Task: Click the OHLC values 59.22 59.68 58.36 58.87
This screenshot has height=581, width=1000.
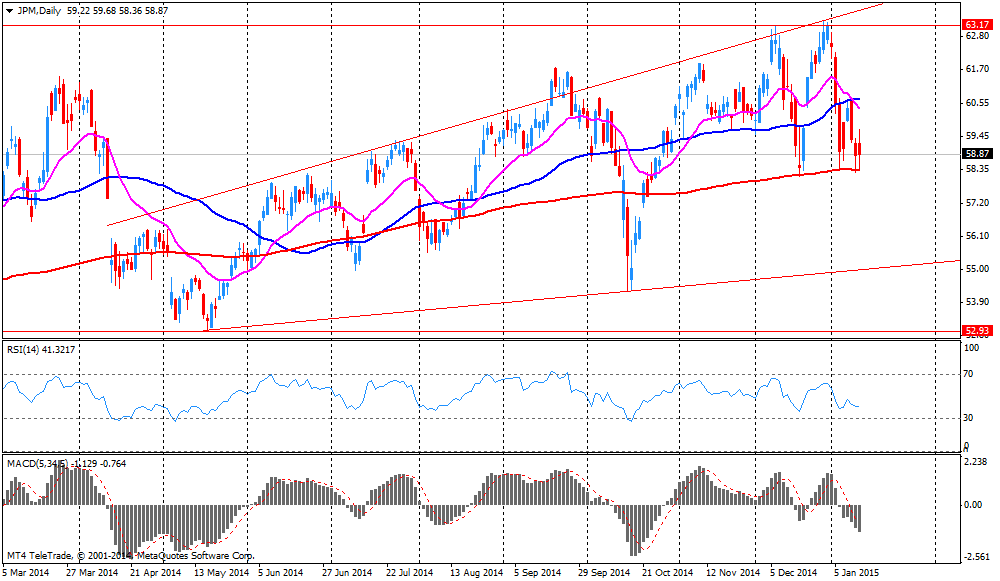Action: tap(117, 11)
